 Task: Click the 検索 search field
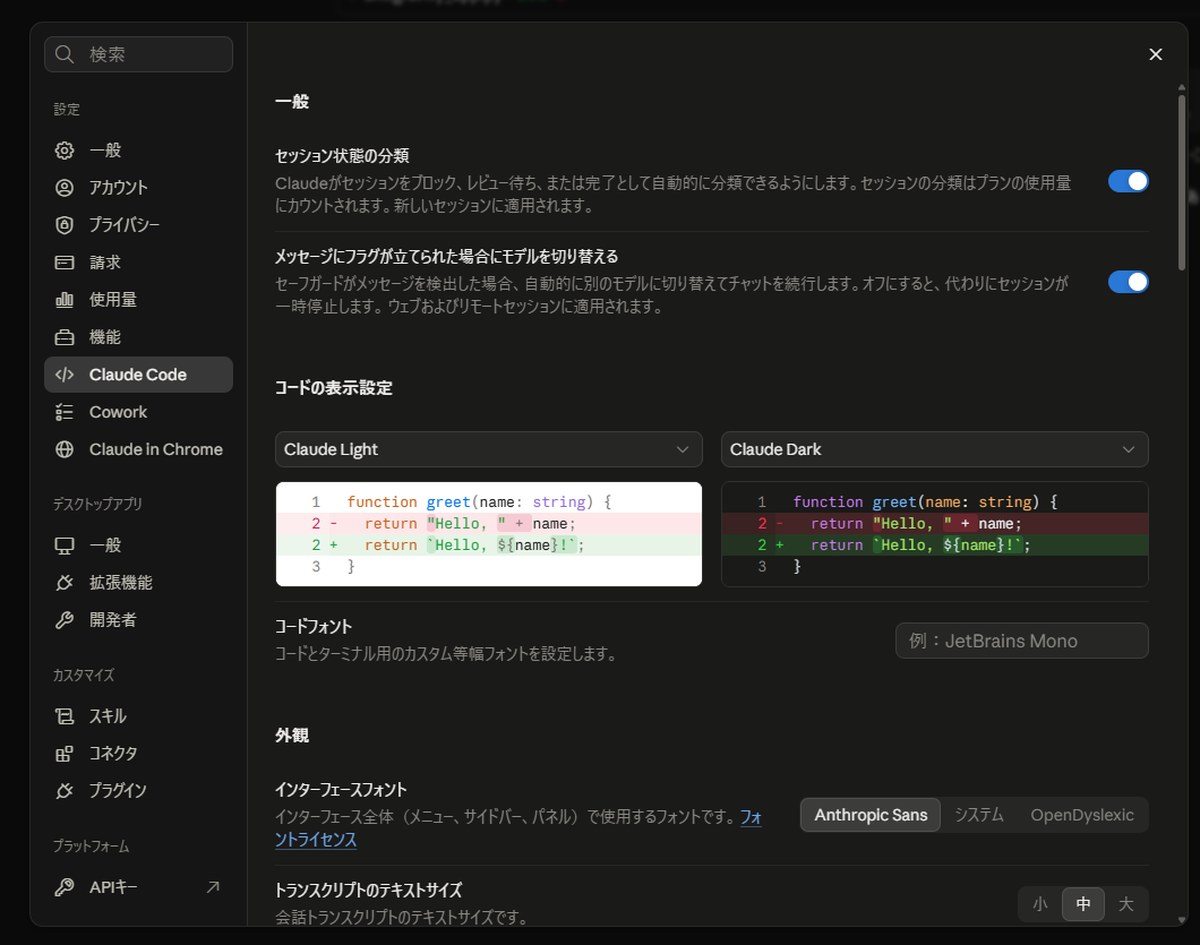tap(139, 54)
